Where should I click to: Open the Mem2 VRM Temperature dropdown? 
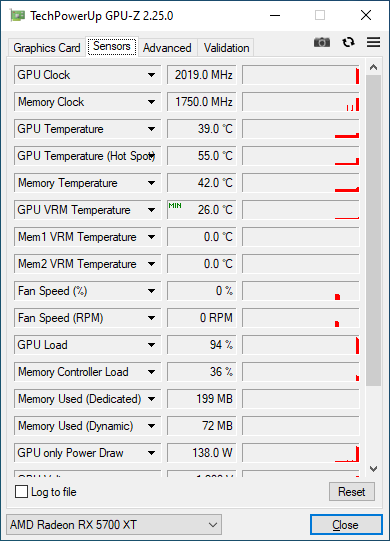pyautogui.click(x=151, y=264)
